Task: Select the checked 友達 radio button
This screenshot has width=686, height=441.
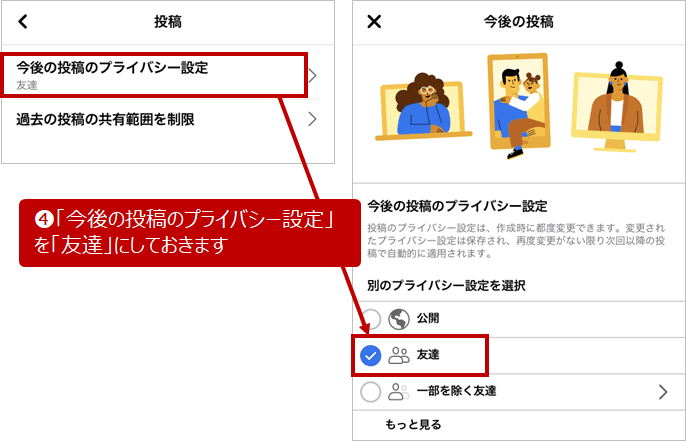Action: coord(371,356)
